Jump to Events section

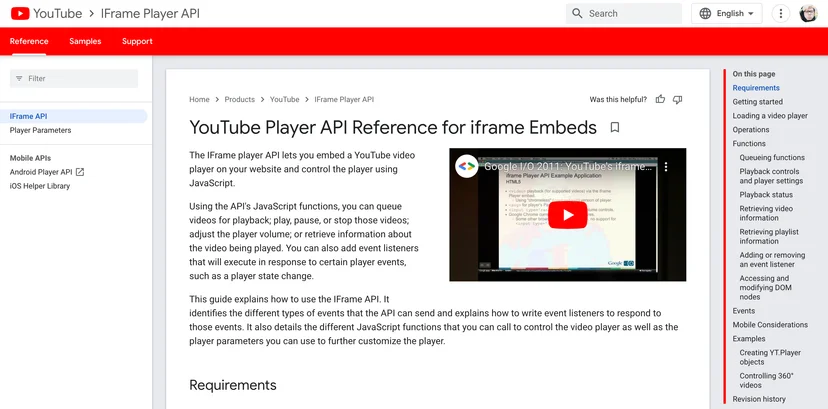[x=744, y=311]
